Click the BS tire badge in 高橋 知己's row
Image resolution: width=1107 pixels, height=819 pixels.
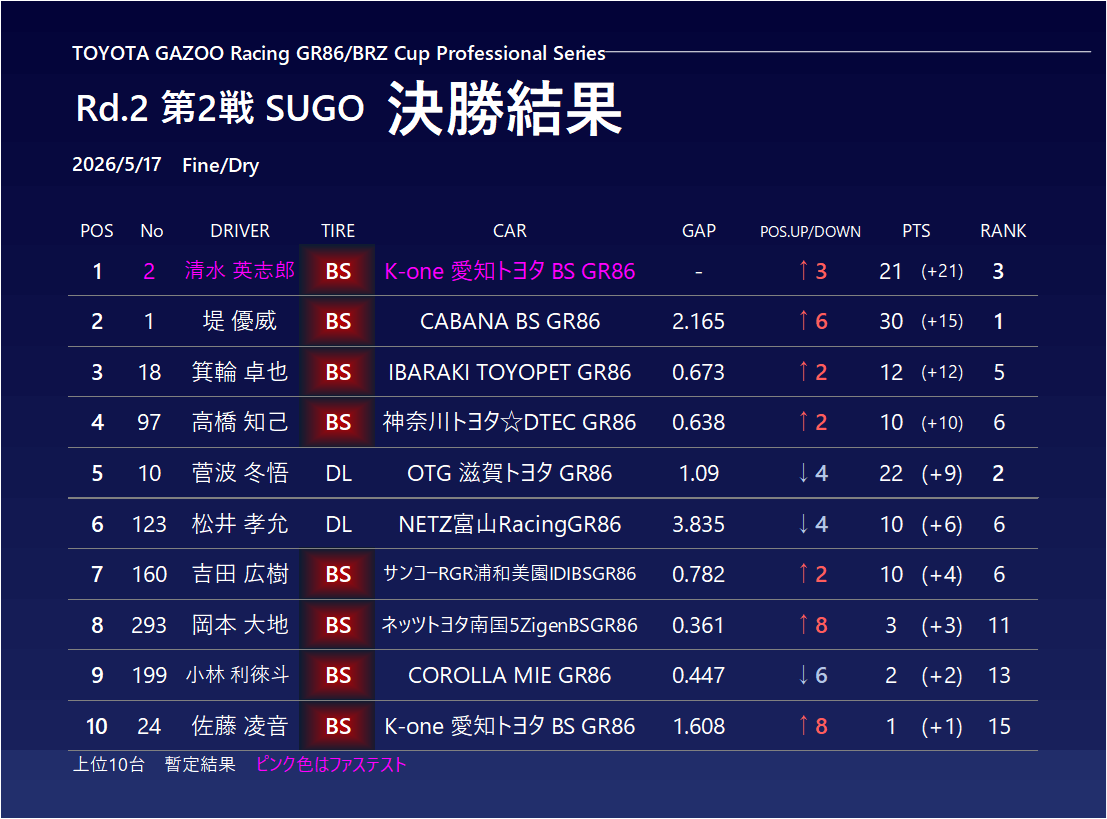(337, 422)
